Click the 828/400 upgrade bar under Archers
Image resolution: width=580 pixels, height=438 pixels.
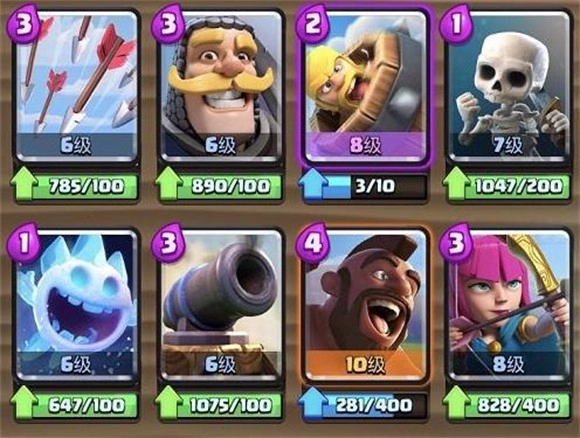tap(509, 405)
